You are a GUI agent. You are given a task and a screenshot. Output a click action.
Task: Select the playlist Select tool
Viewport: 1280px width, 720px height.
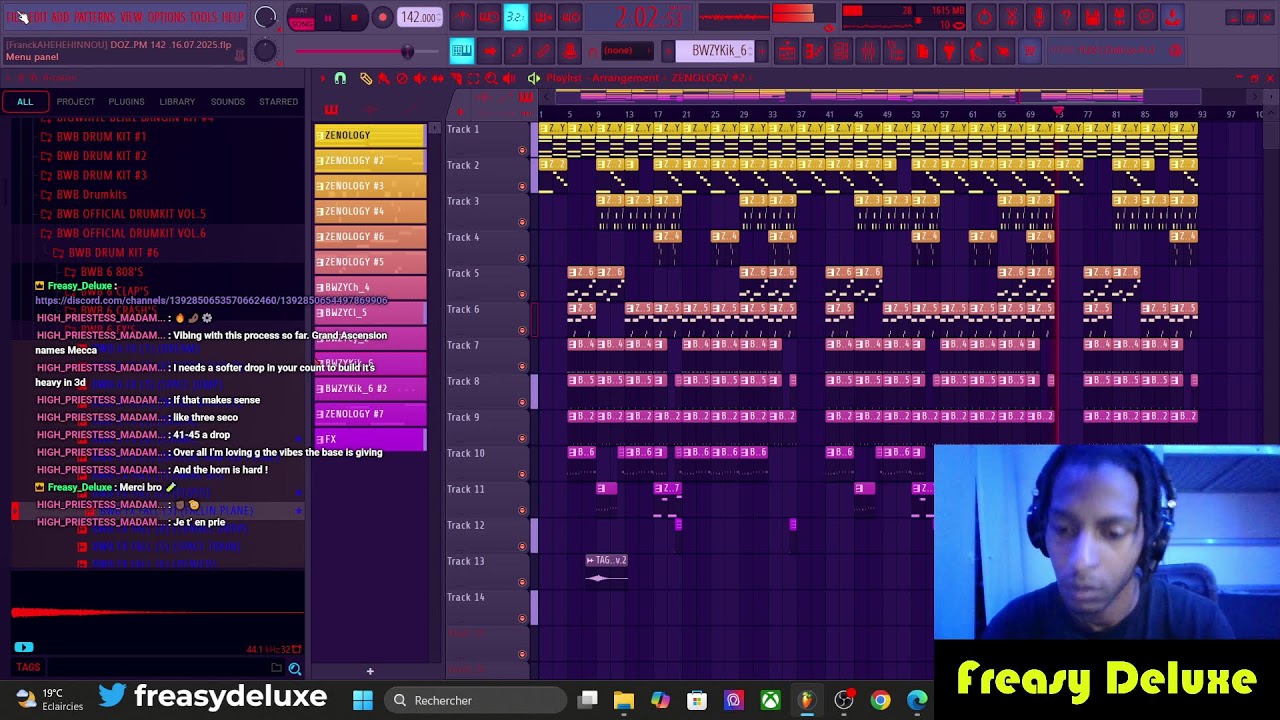pos(474,78)
